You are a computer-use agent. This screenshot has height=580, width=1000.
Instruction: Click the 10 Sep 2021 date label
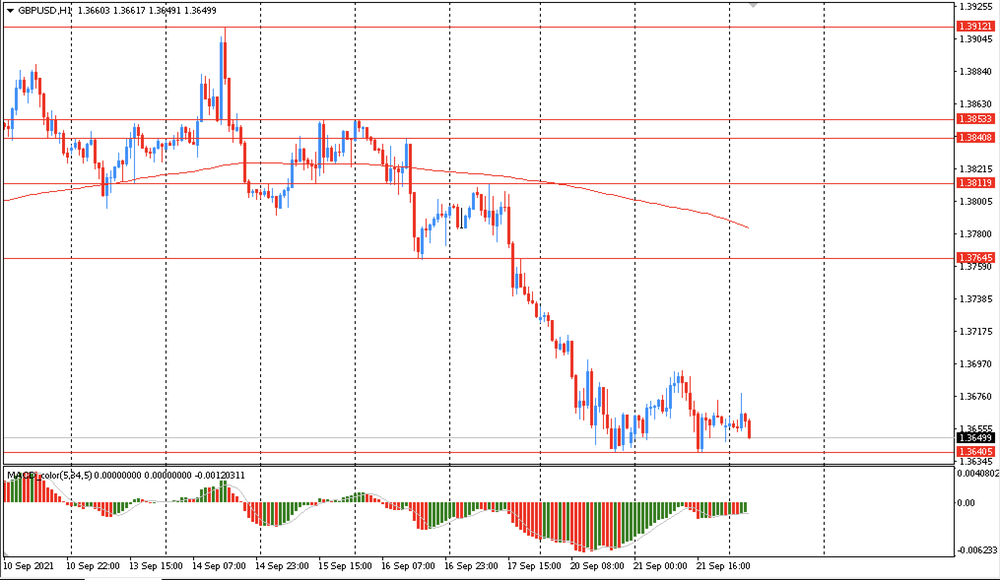pos(29,566)
